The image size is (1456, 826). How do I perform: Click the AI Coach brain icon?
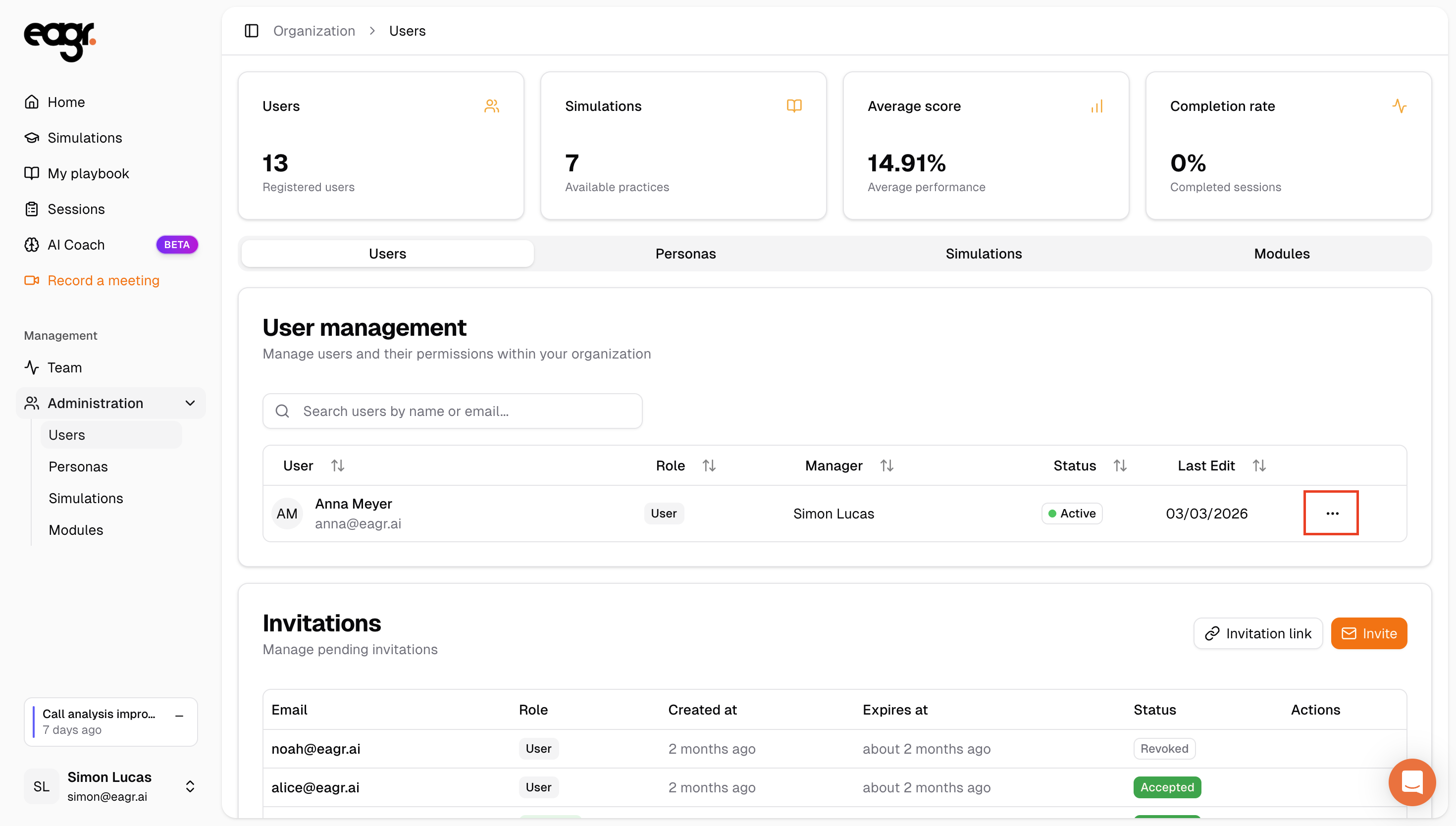32,245
